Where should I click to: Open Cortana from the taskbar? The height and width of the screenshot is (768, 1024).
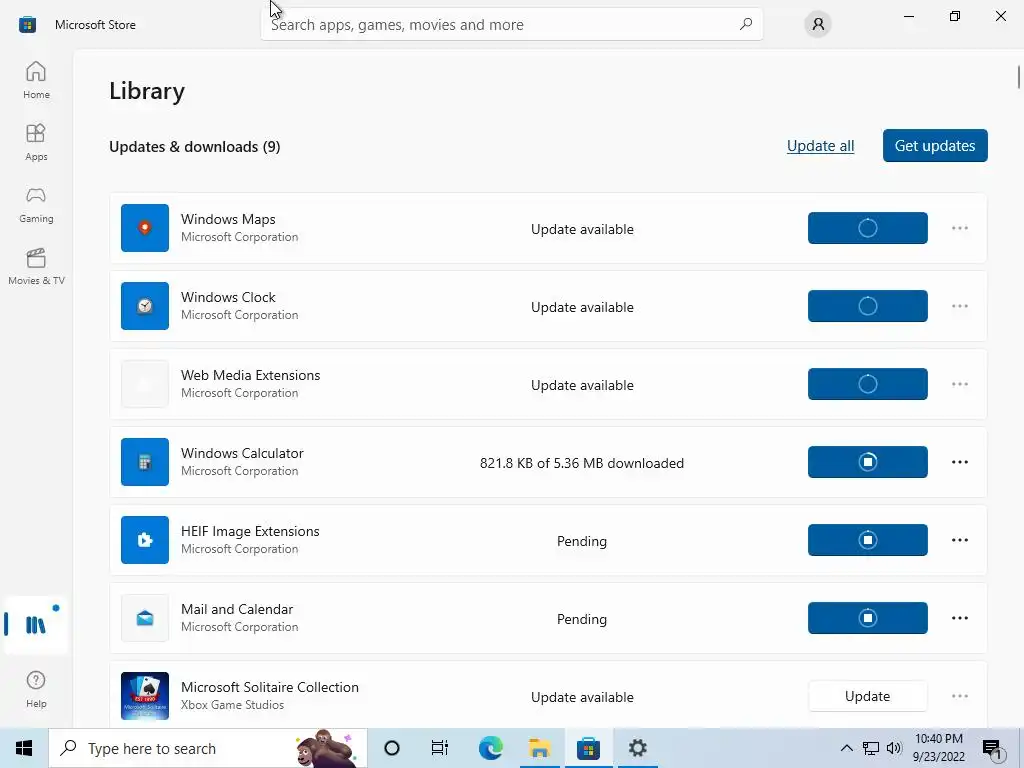[392, 748]
